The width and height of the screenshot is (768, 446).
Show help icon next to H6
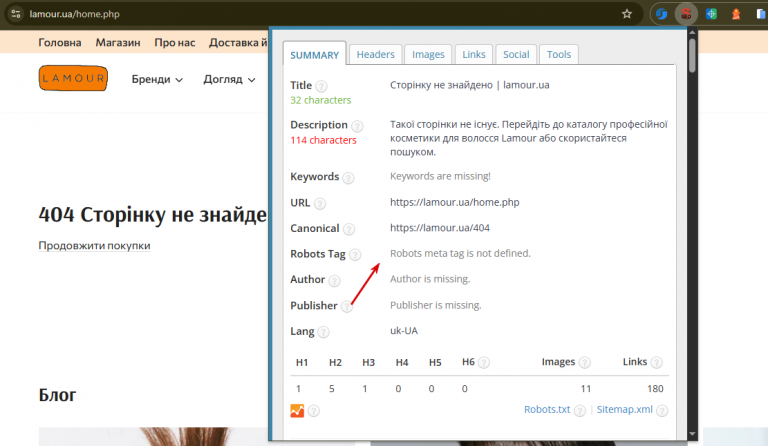(483, 362)
